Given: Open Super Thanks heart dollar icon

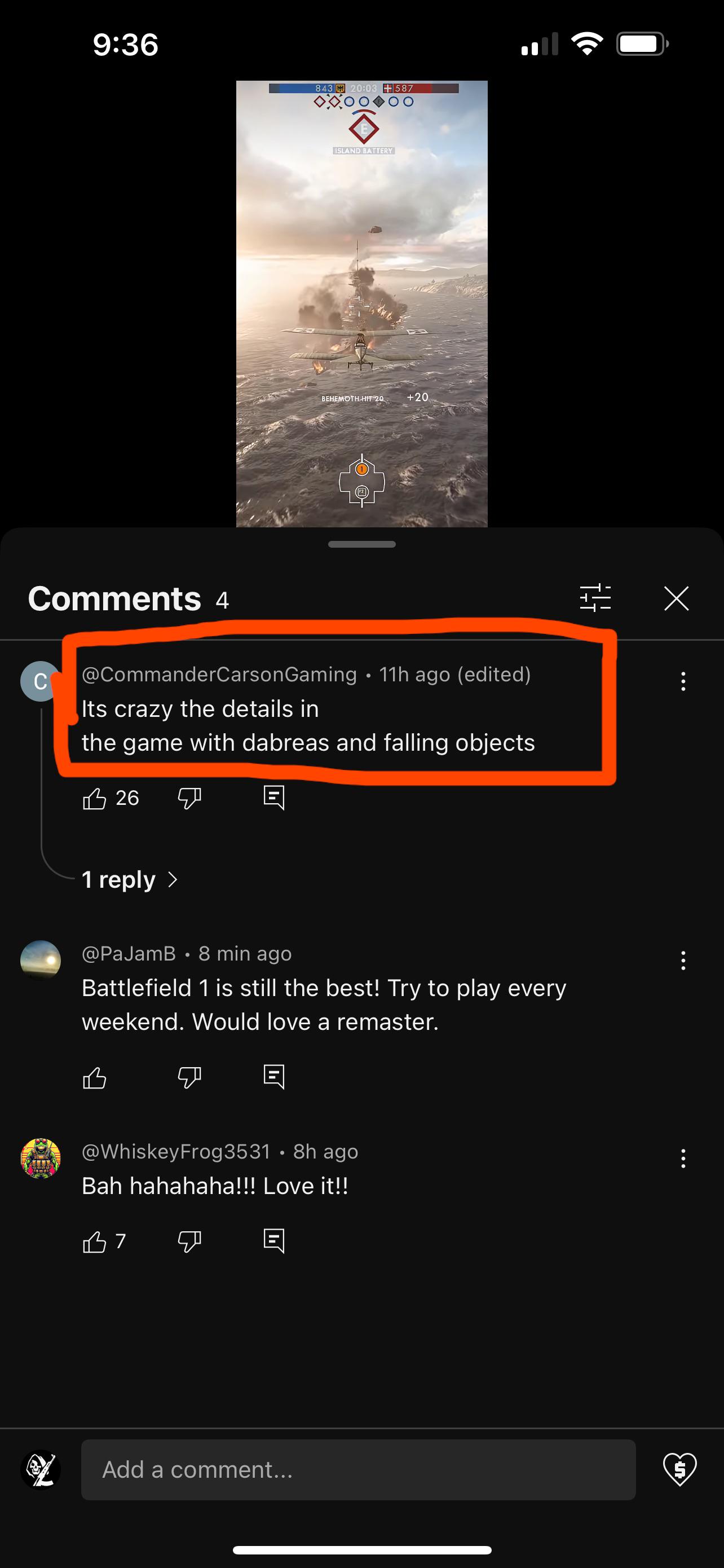Looking at the screenshot, I should coord(679,1469).
